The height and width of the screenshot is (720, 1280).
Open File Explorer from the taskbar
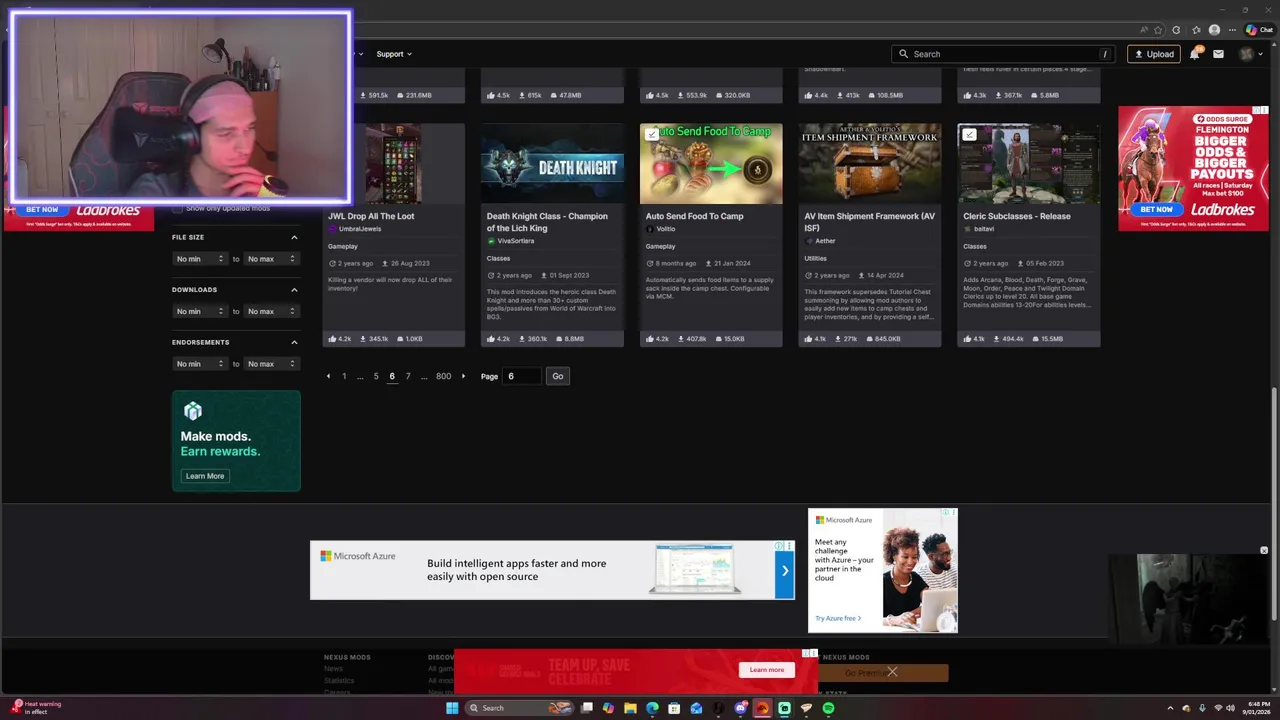click(x=630, y=708)
